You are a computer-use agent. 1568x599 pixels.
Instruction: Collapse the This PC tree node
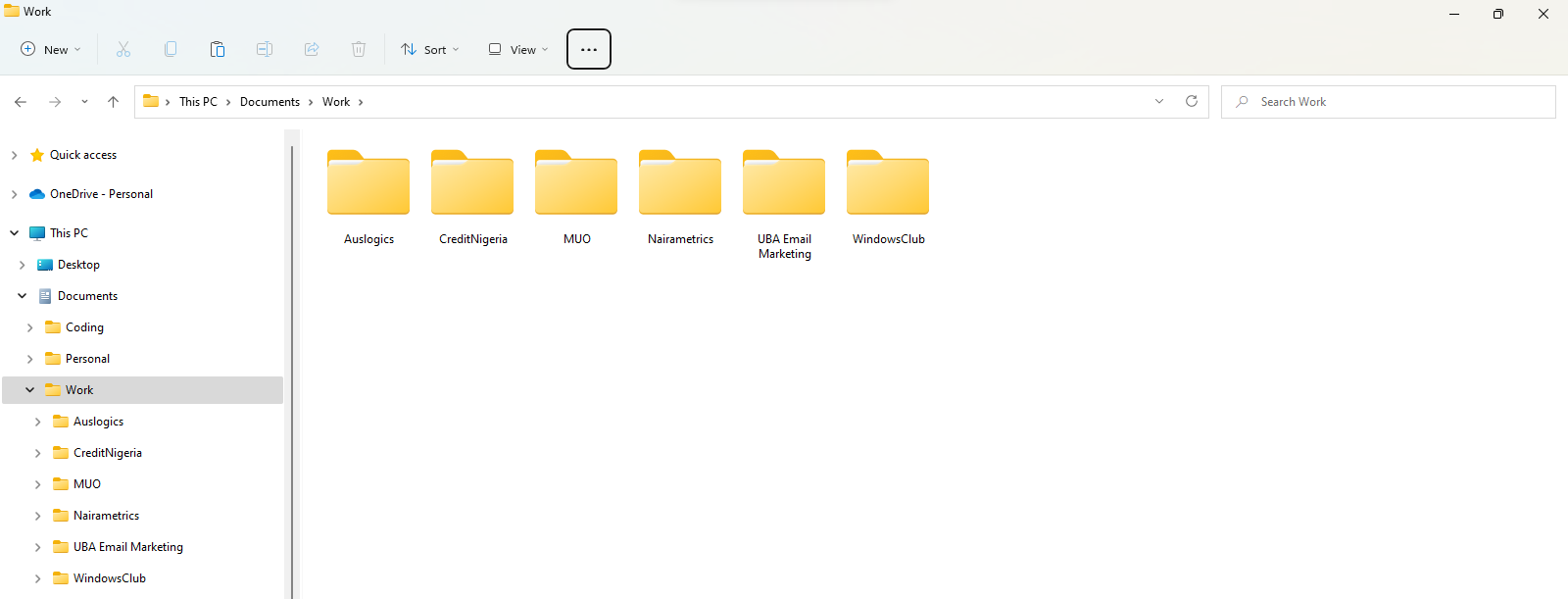click(x=14, y=233)
